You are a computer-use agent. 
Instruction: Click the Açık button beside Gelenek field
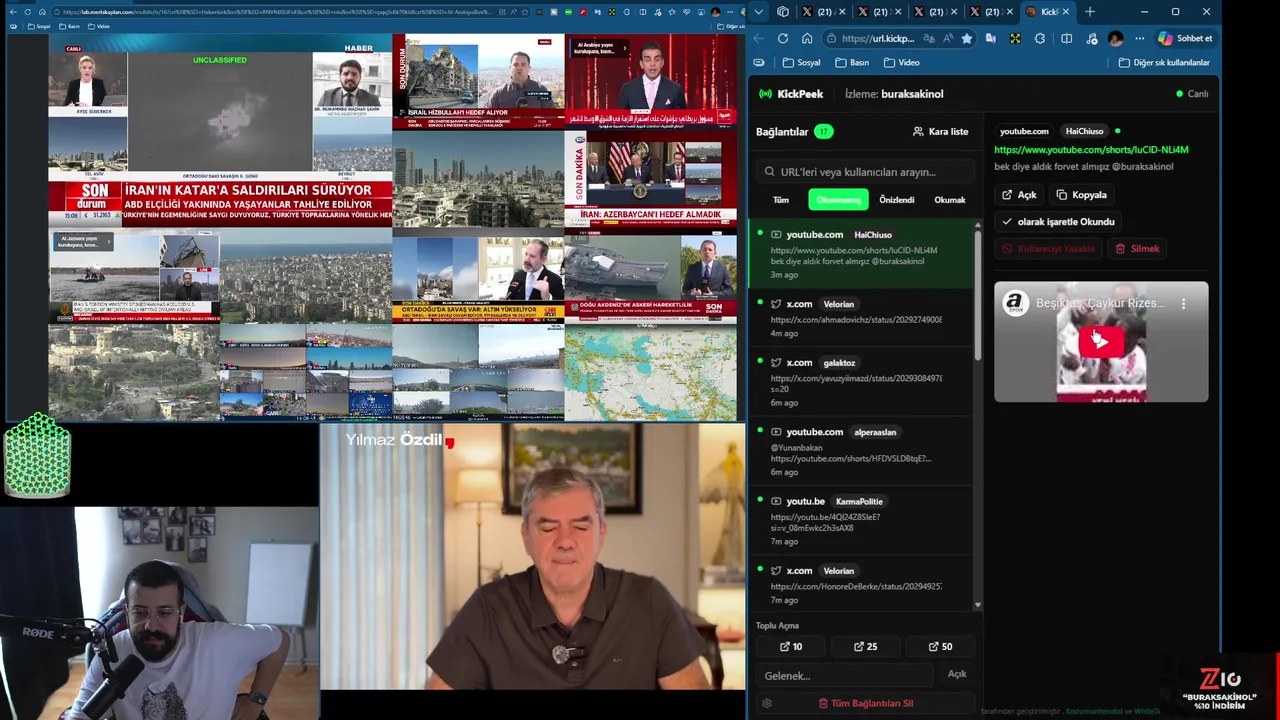click(x=957, y=674)
